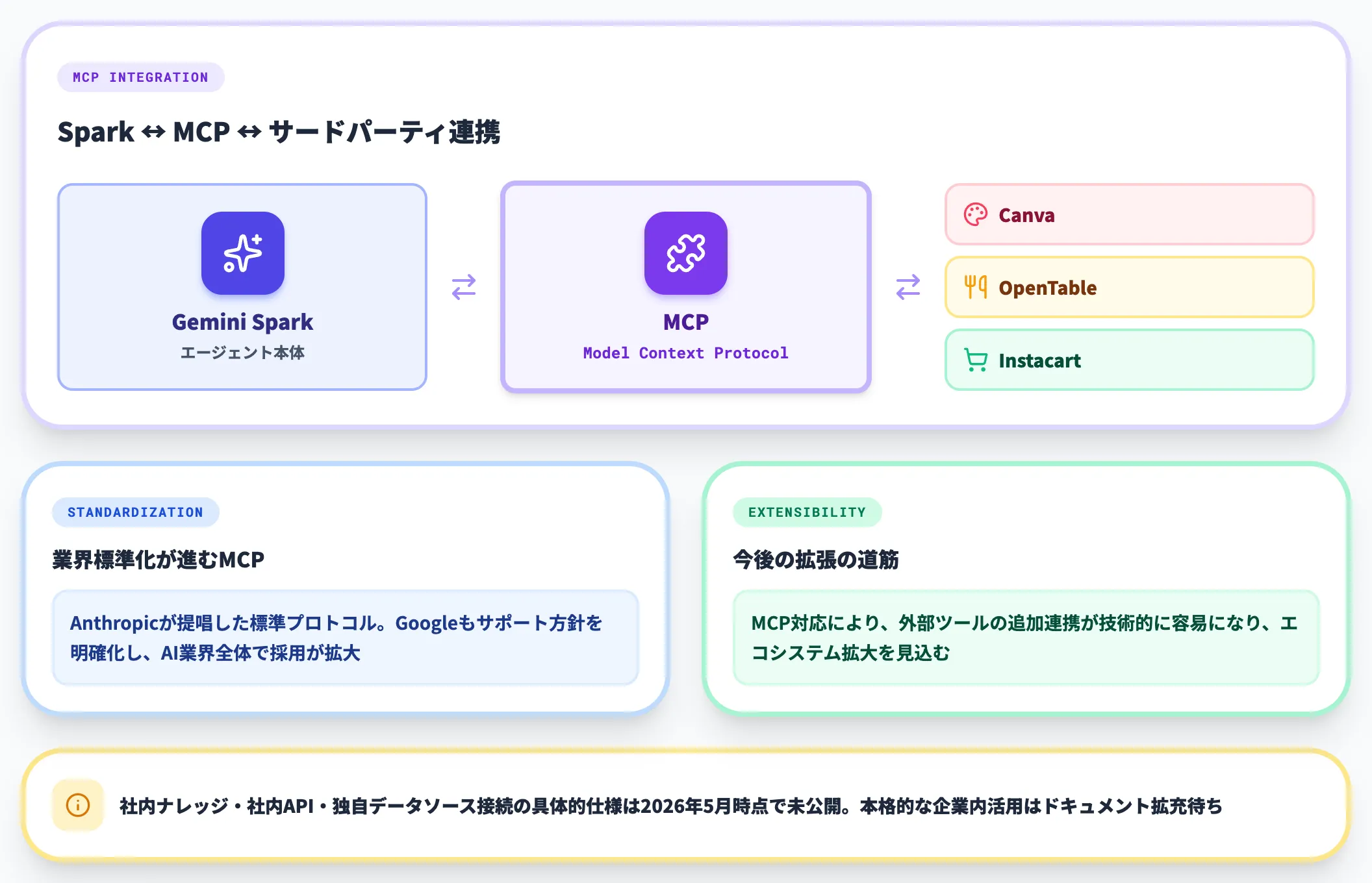1372x883 pixels.
Task: Click the MCP INTEGRATION badge
Action: [141, 77]
